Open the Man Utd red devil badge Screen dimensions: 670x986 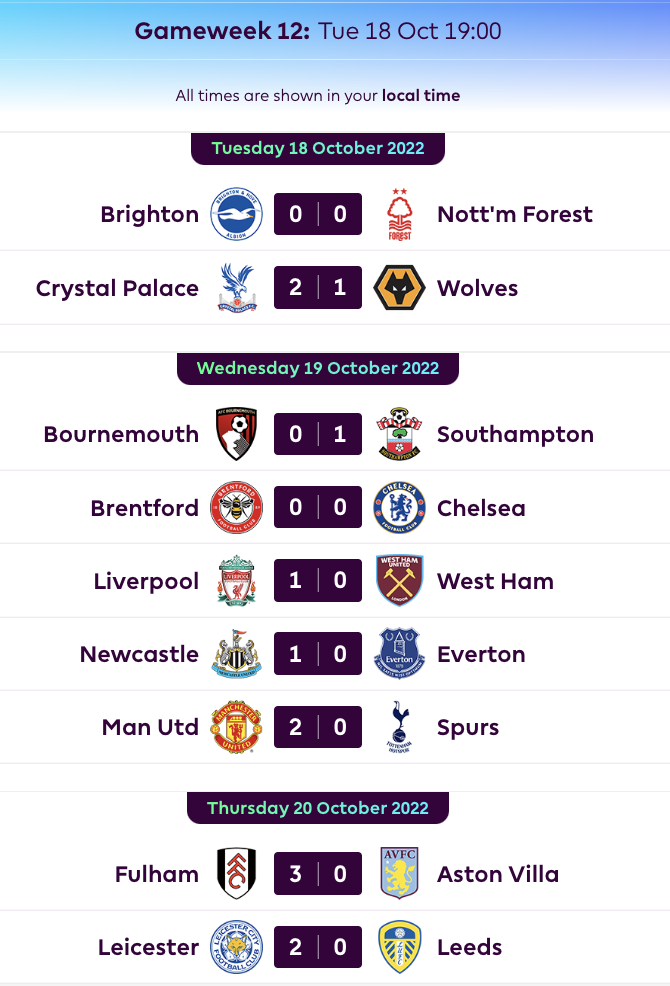pyautogui.click(x=236, y=727)
